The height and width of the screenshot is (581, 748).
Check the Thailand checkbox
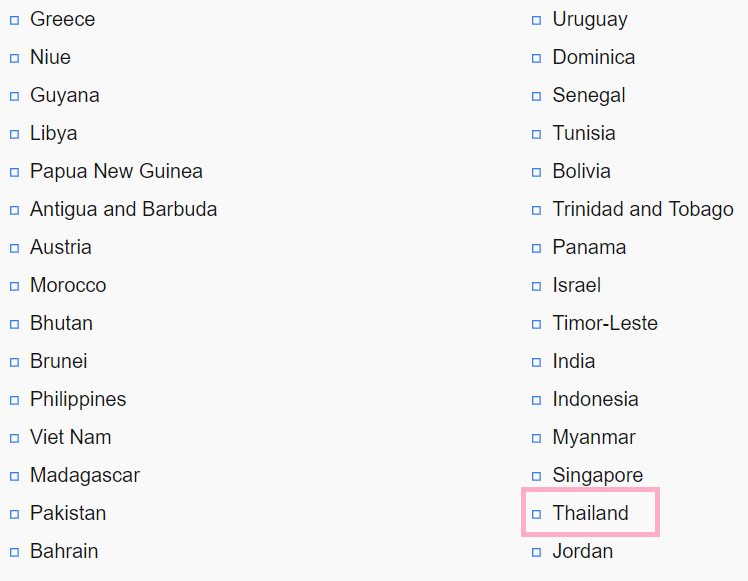pyautogui.click(x=537, y=514)
